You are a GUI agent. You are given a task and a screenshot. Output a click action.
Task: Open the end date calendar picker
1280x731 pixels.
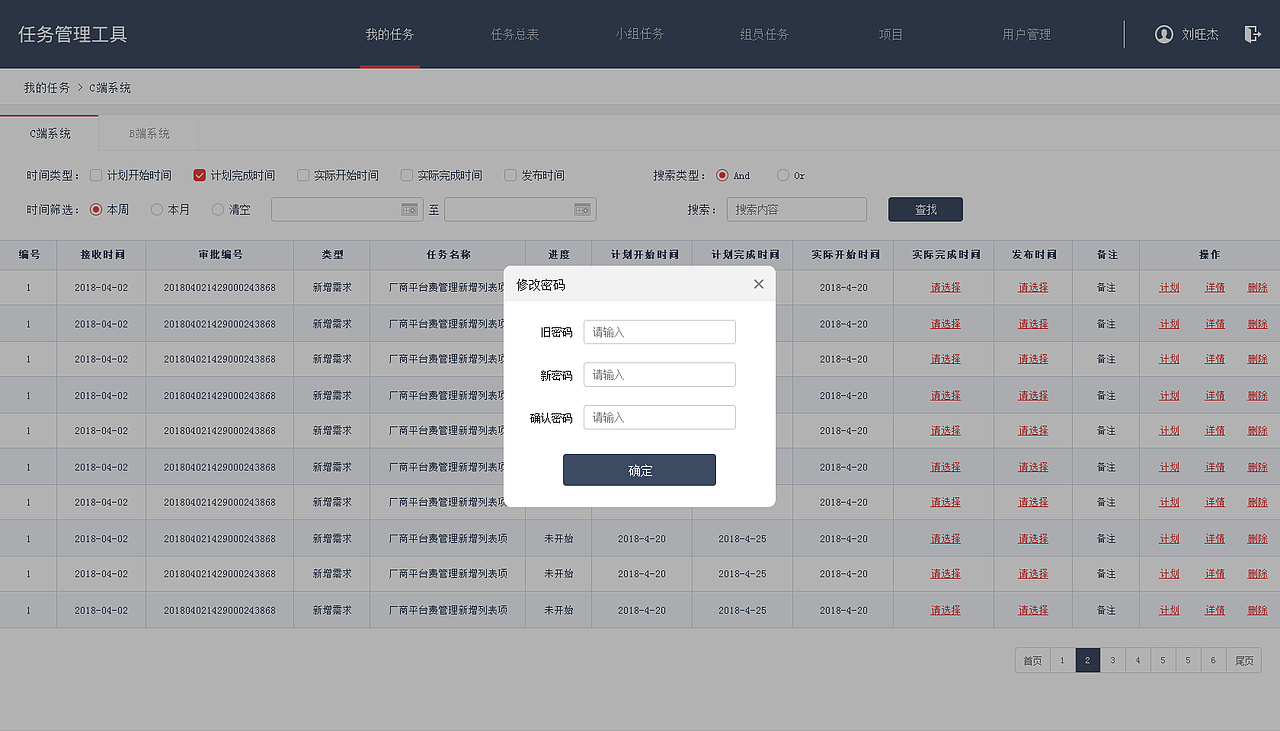(583, 209)
